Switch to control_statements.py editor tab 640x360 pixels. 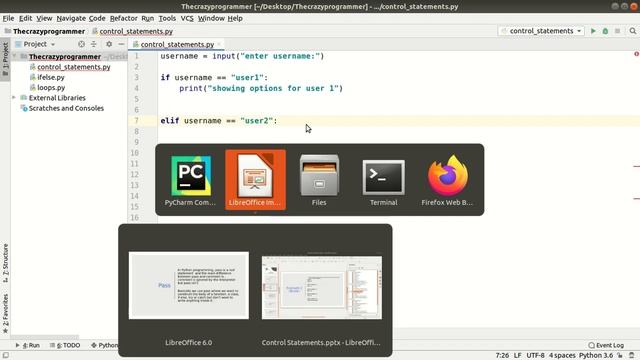click(x=177, y=44)
